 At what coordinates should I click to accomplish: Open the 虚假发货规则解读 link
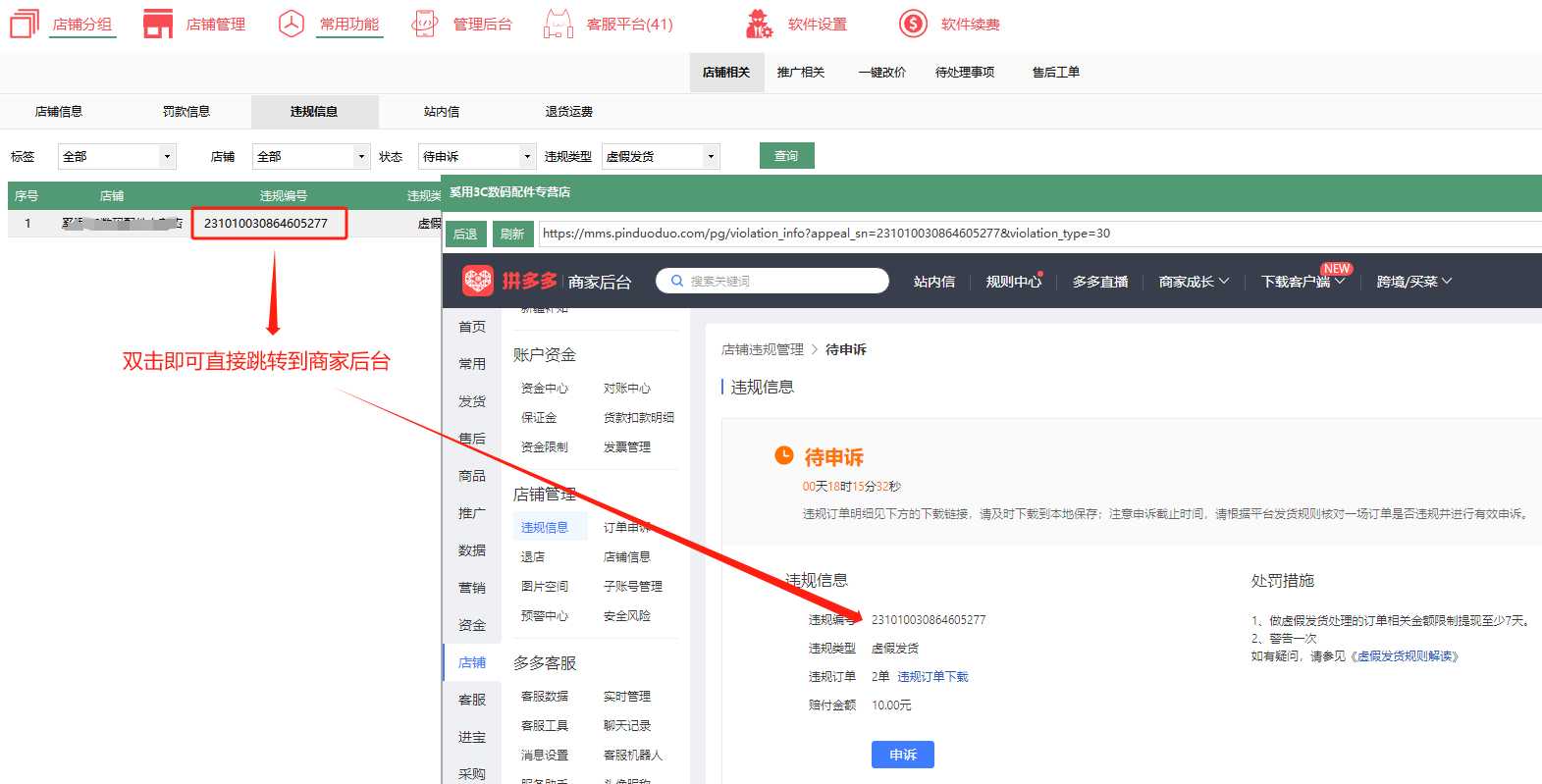[1406, 656]
